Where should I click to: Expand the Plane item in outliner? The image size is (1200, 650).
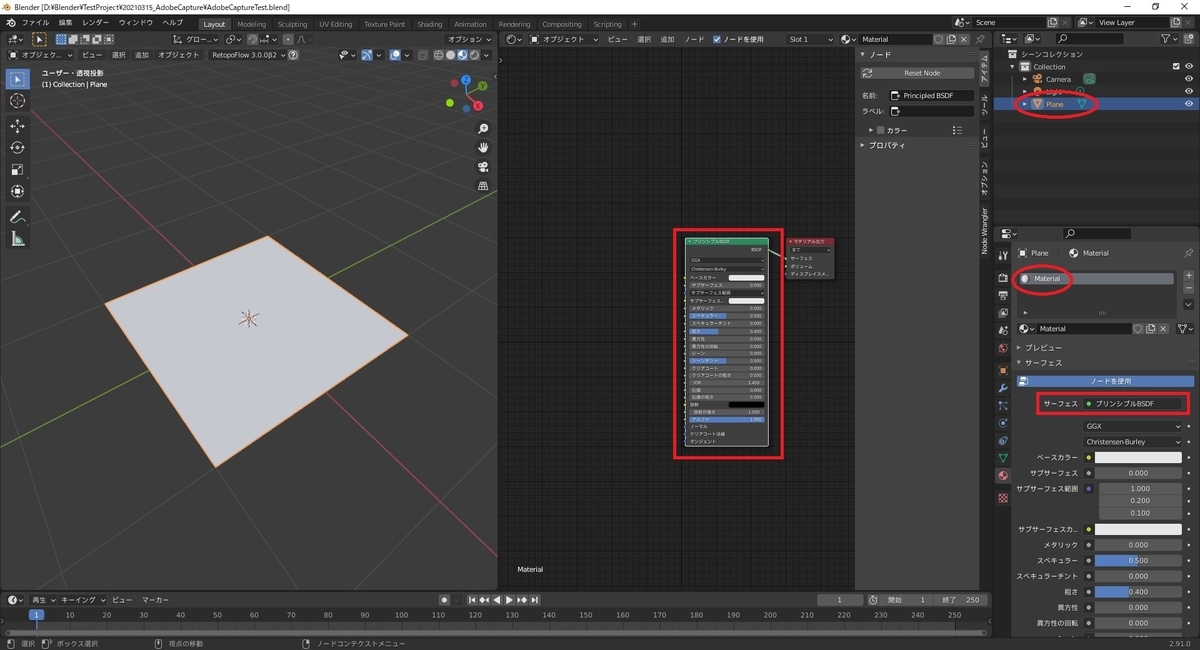1025,104
